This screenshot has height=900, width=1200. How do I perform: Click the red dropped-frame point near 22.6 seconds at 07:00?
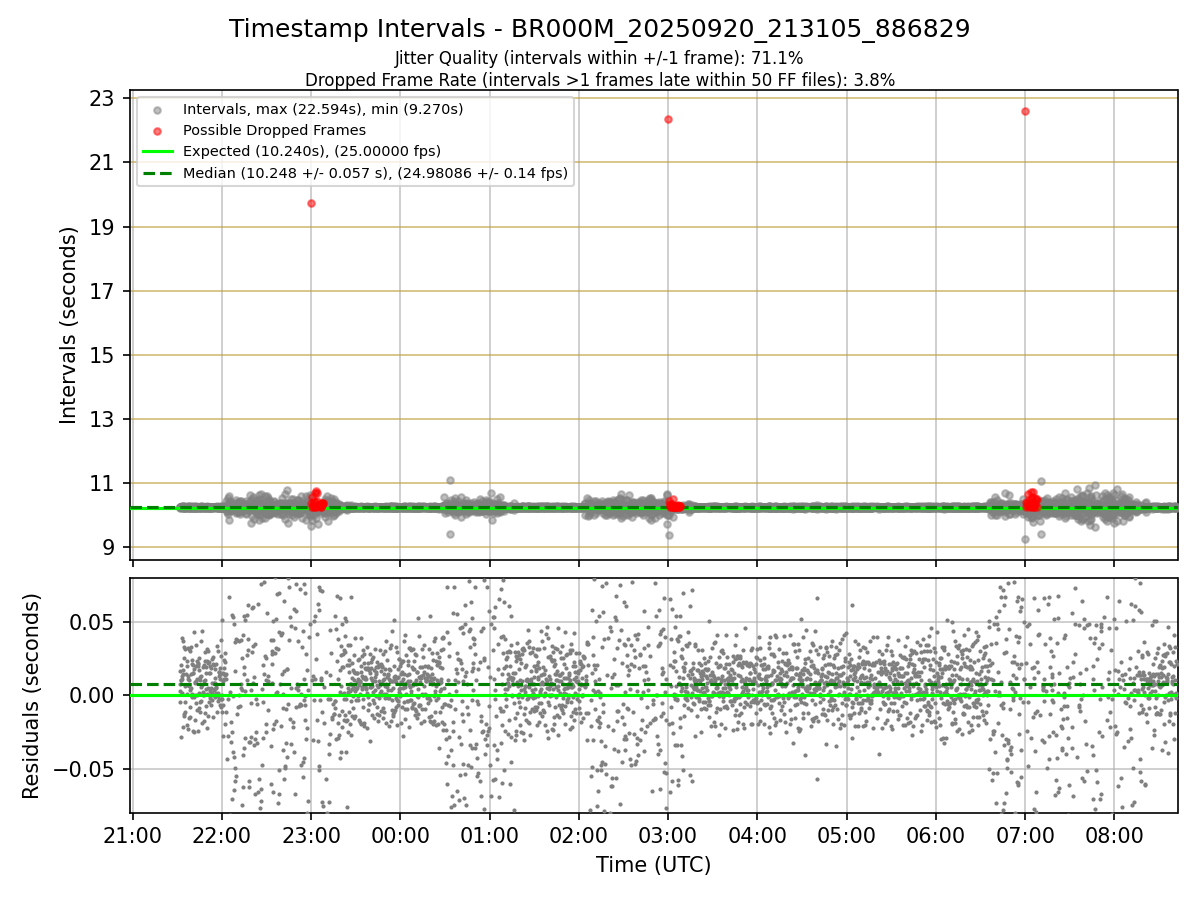pos(1025,111)
